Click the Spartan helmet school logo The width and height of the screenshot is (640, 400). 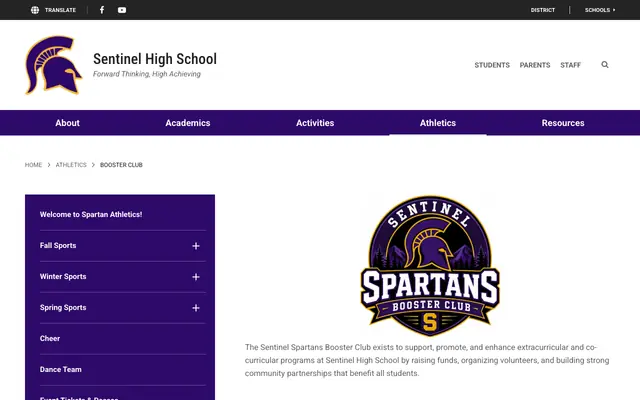[x=53, y=65]
